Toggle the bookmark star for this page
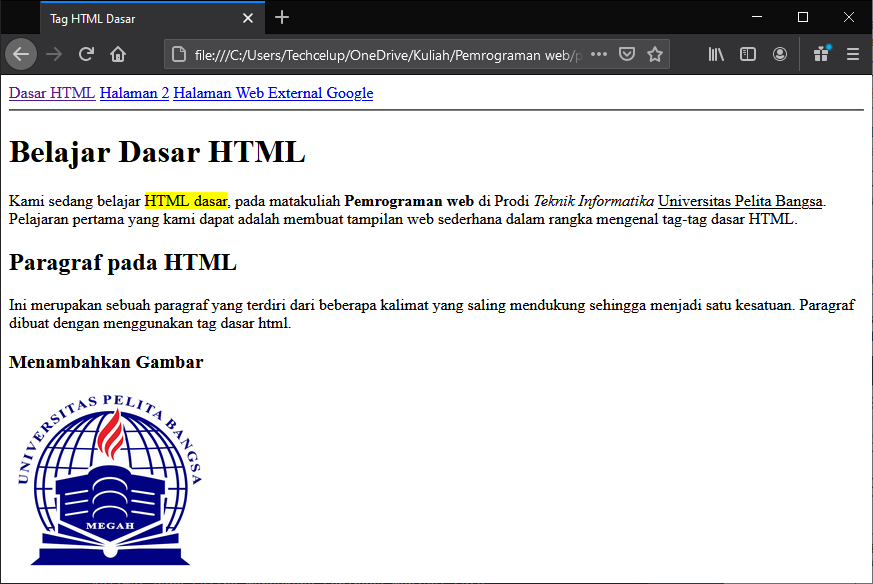The width and height of the screenshot is (873, 584). [x=655, y=55]
